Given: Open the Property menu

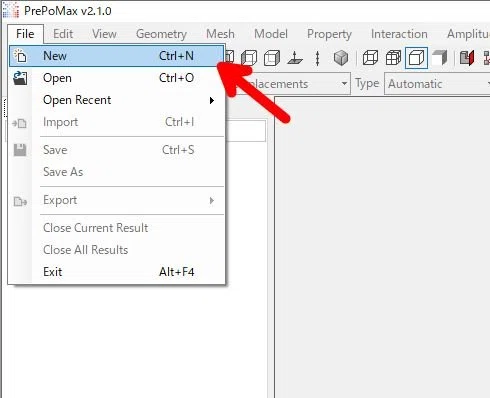Looking at the screenshot, I should (329, 34).
